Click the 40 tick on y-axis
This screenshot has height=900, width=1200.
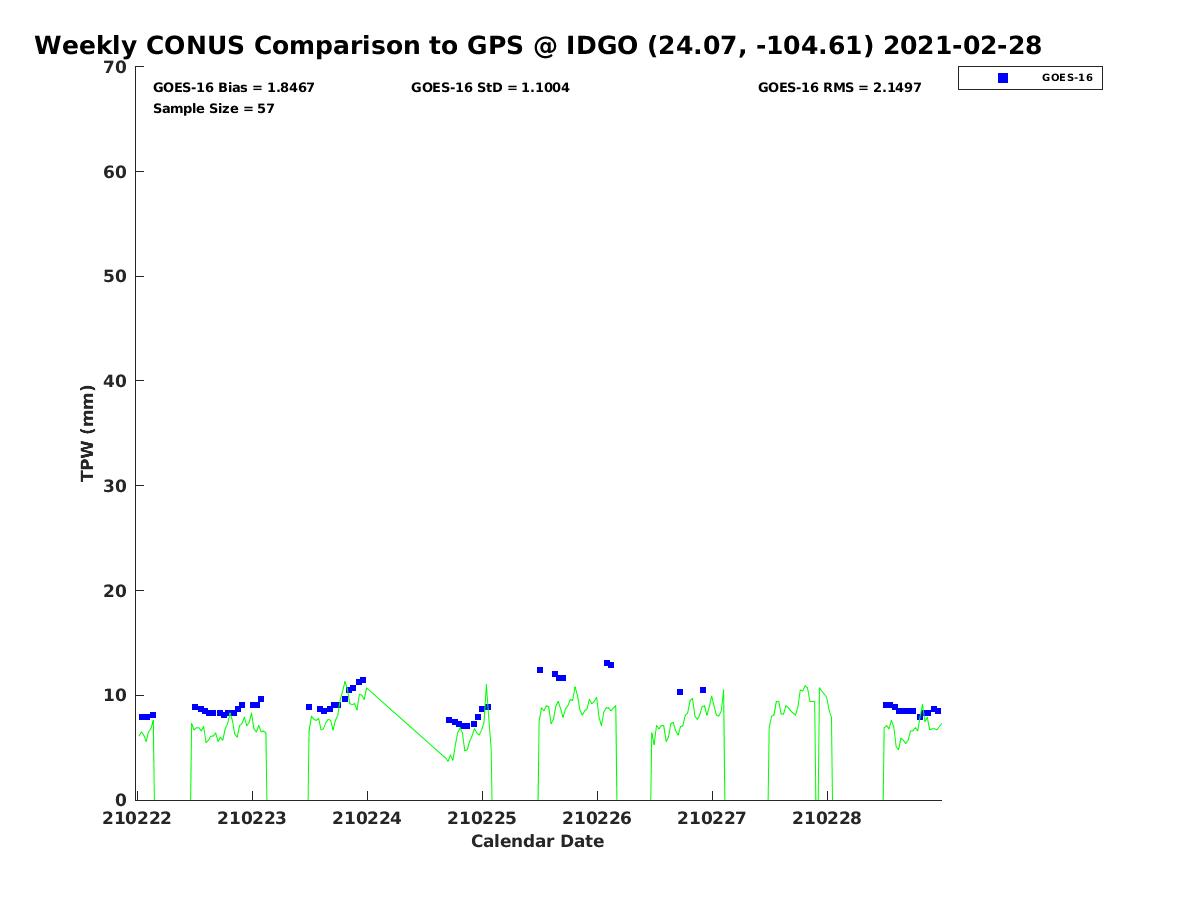point(116,381)
